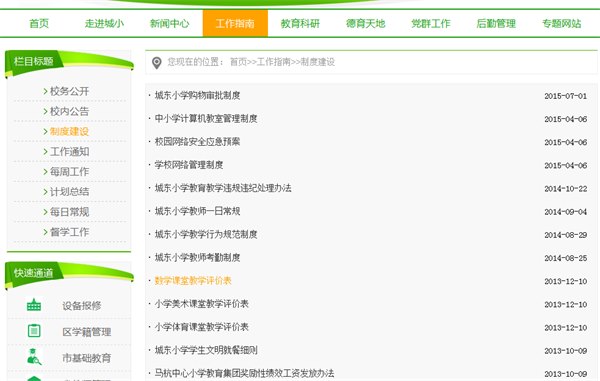Click chevron arrow beside 校务公开
Image resolution: width=600 pixels, height=381 pixels.
[x=46, y=91]
